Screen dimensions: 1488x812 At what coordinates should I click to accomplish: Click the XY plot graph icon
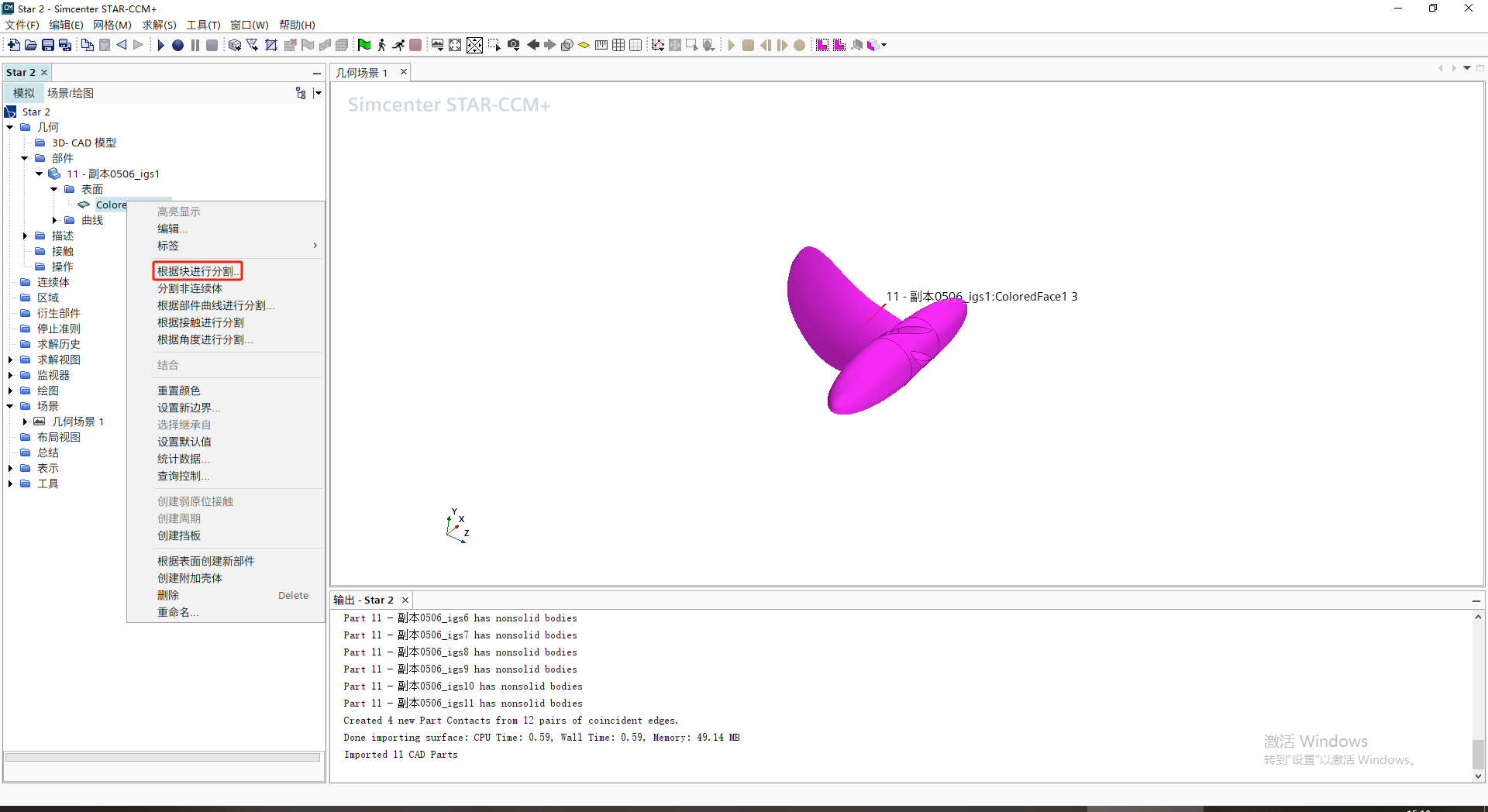click(657, 45)
